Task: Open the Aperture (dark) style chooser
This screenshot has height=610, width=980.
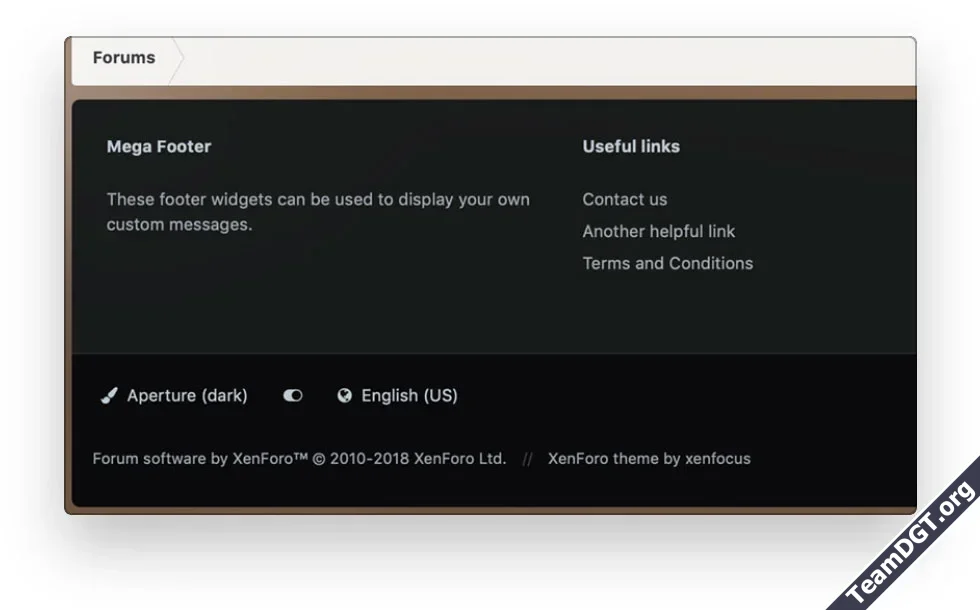Action: tap(187, 396)
